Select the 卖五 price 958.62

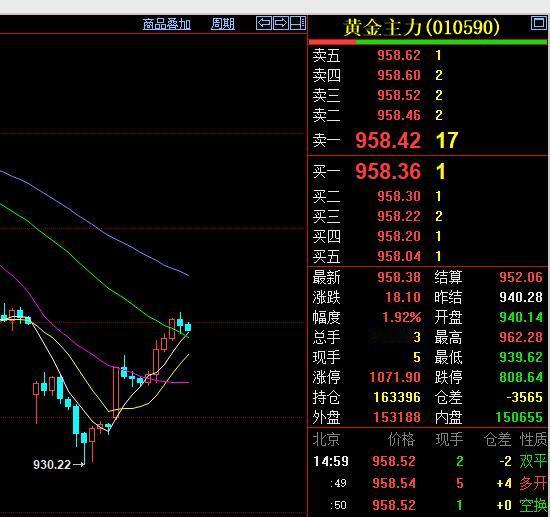click(x=398, y=55)
